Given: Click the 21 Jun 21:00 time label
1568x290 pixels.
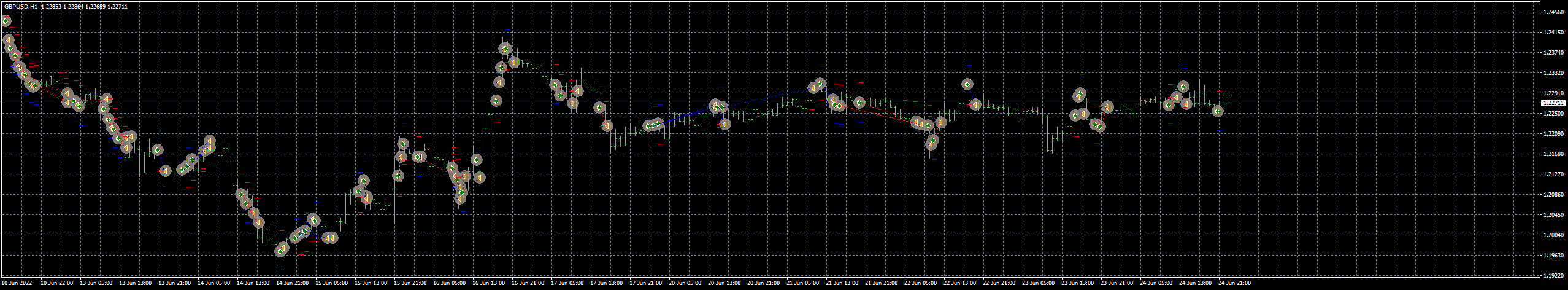Looking at the screenshot, I should 881,284.
